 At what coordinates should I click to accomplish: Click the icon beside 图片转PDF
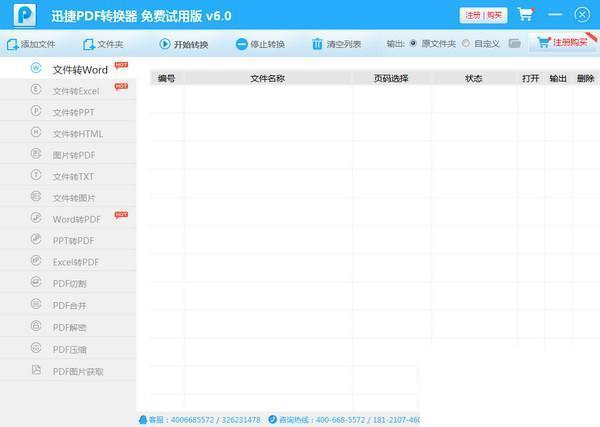pyautogui.click(x=36, y=154)
